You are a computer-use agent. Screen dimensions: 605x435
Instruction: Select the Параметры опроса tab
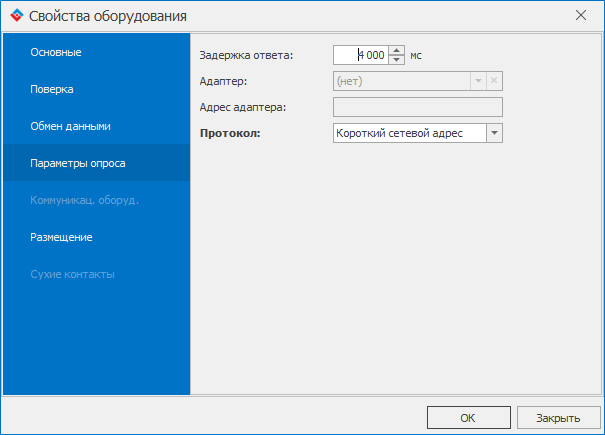pyautogui.click(x=96, y=163)
